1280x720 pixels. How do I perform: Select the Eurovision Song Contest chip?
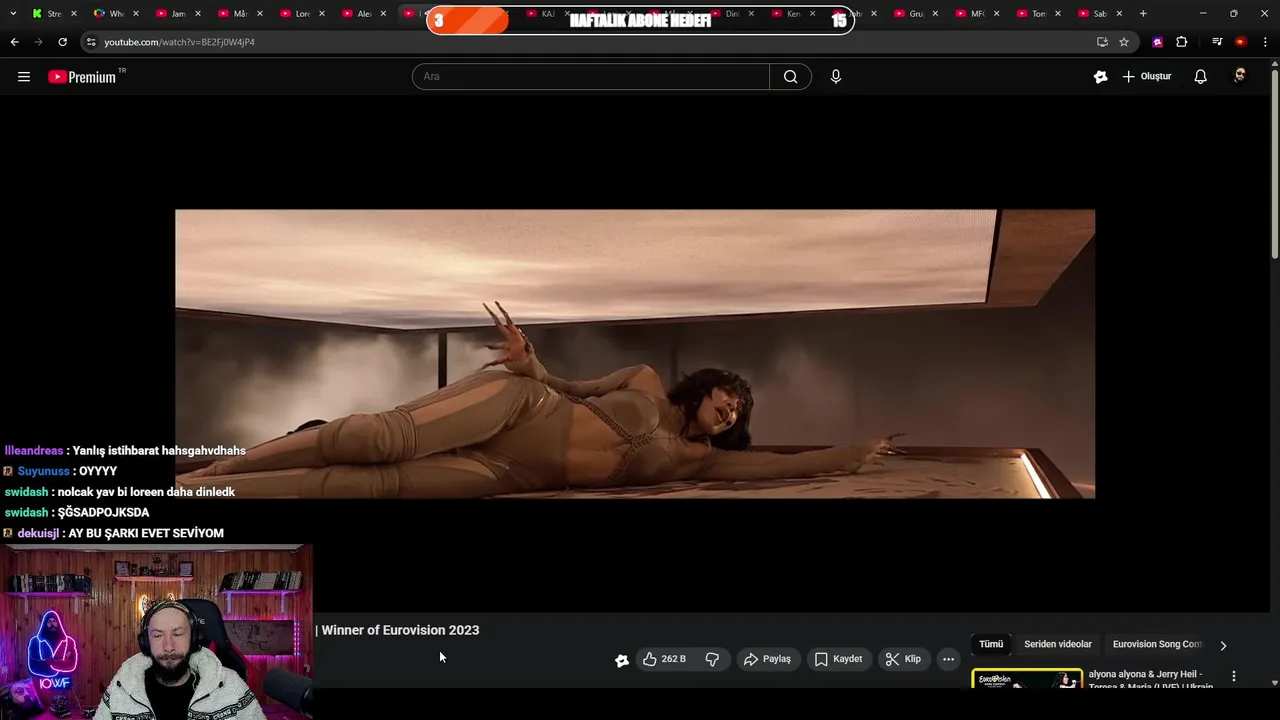(x=1157, y=644)
